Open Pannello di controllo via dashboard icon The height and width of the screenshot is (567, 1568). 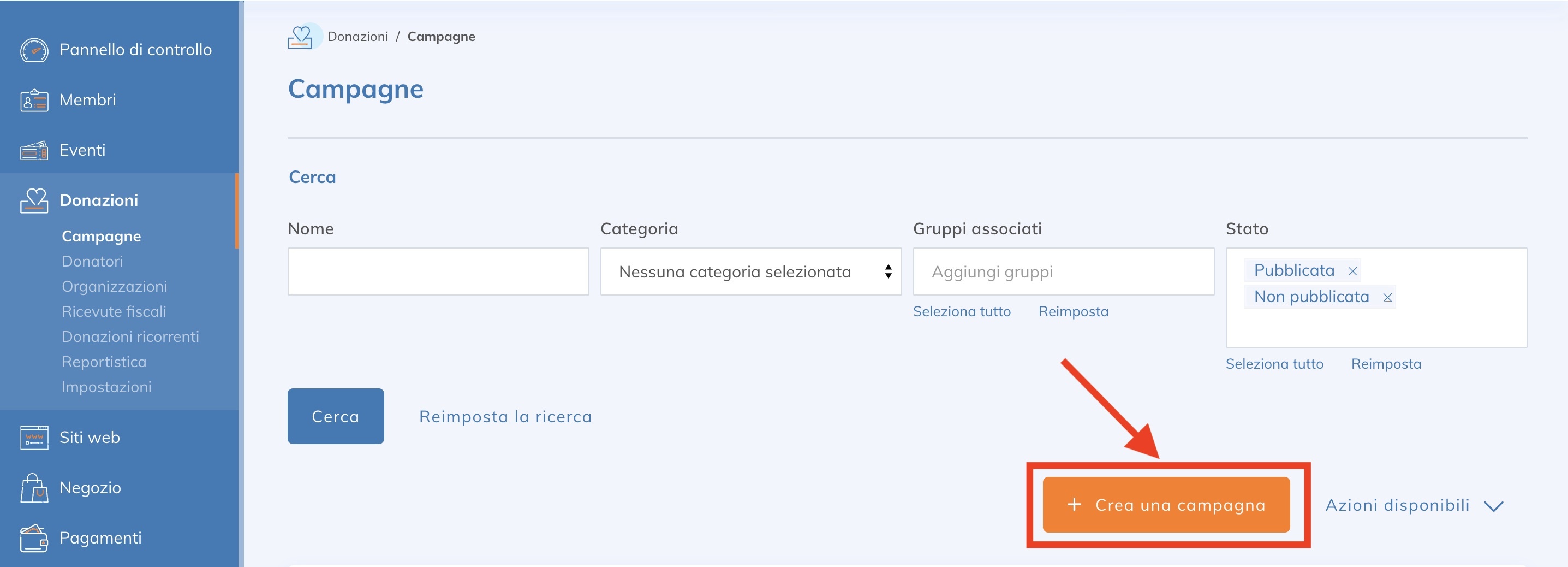coord(35,51)
